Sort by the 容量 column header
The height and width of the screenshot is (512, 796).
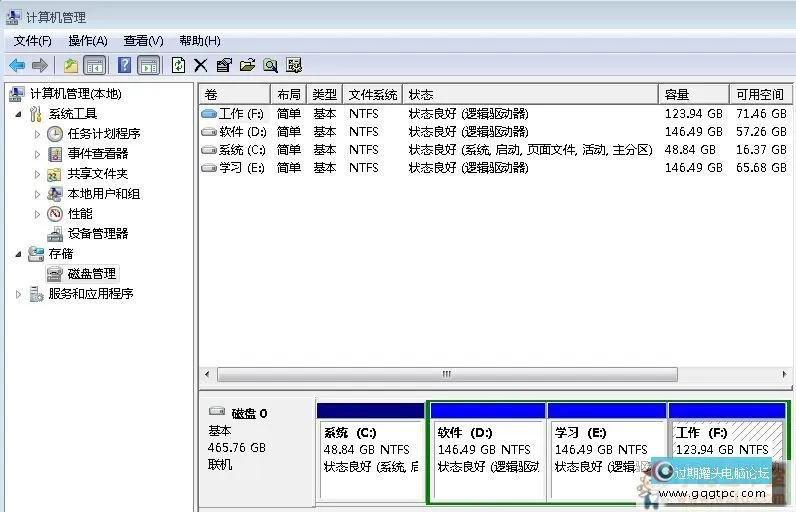point(694,94)
